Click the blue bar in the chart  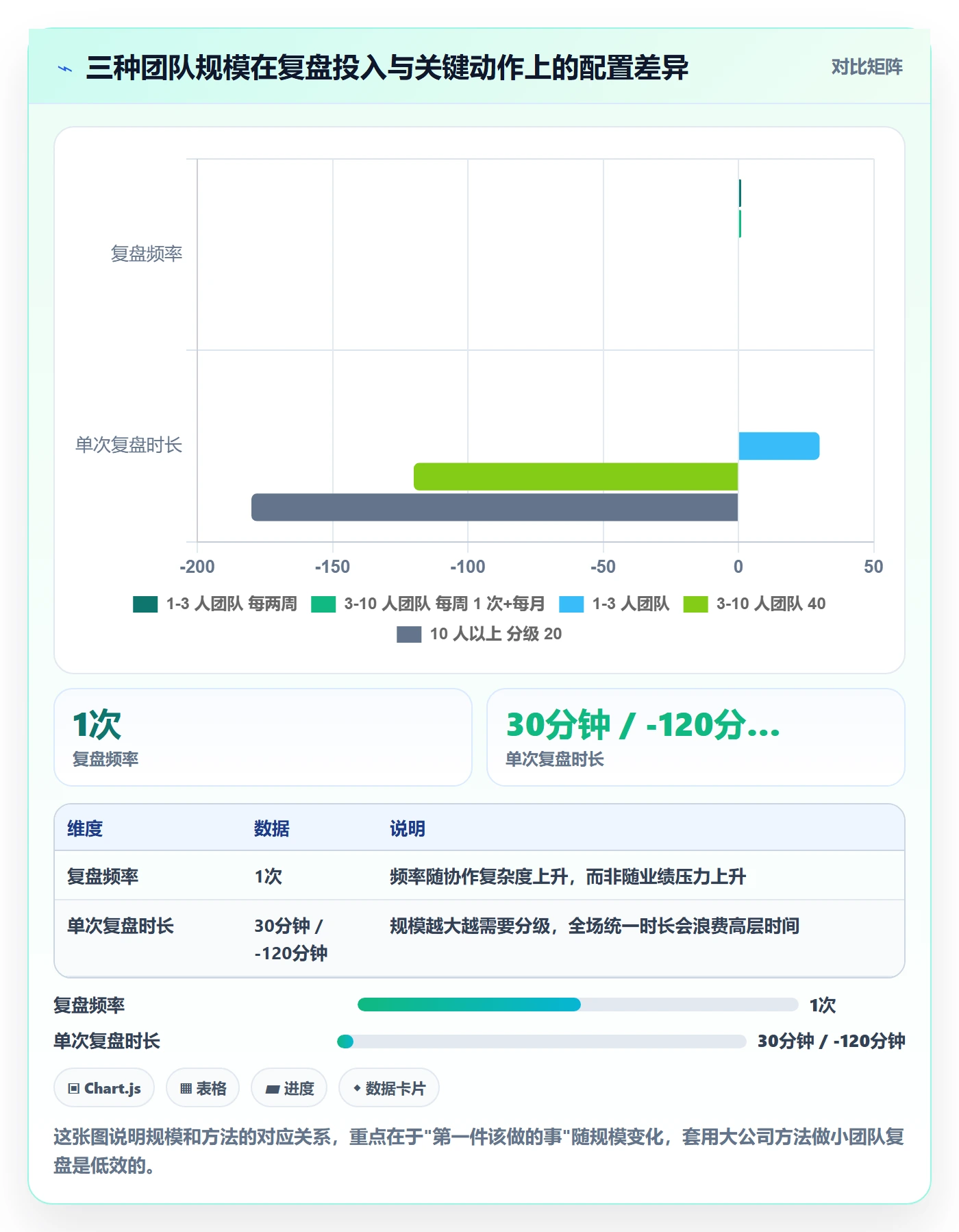(x=779, y=446)
